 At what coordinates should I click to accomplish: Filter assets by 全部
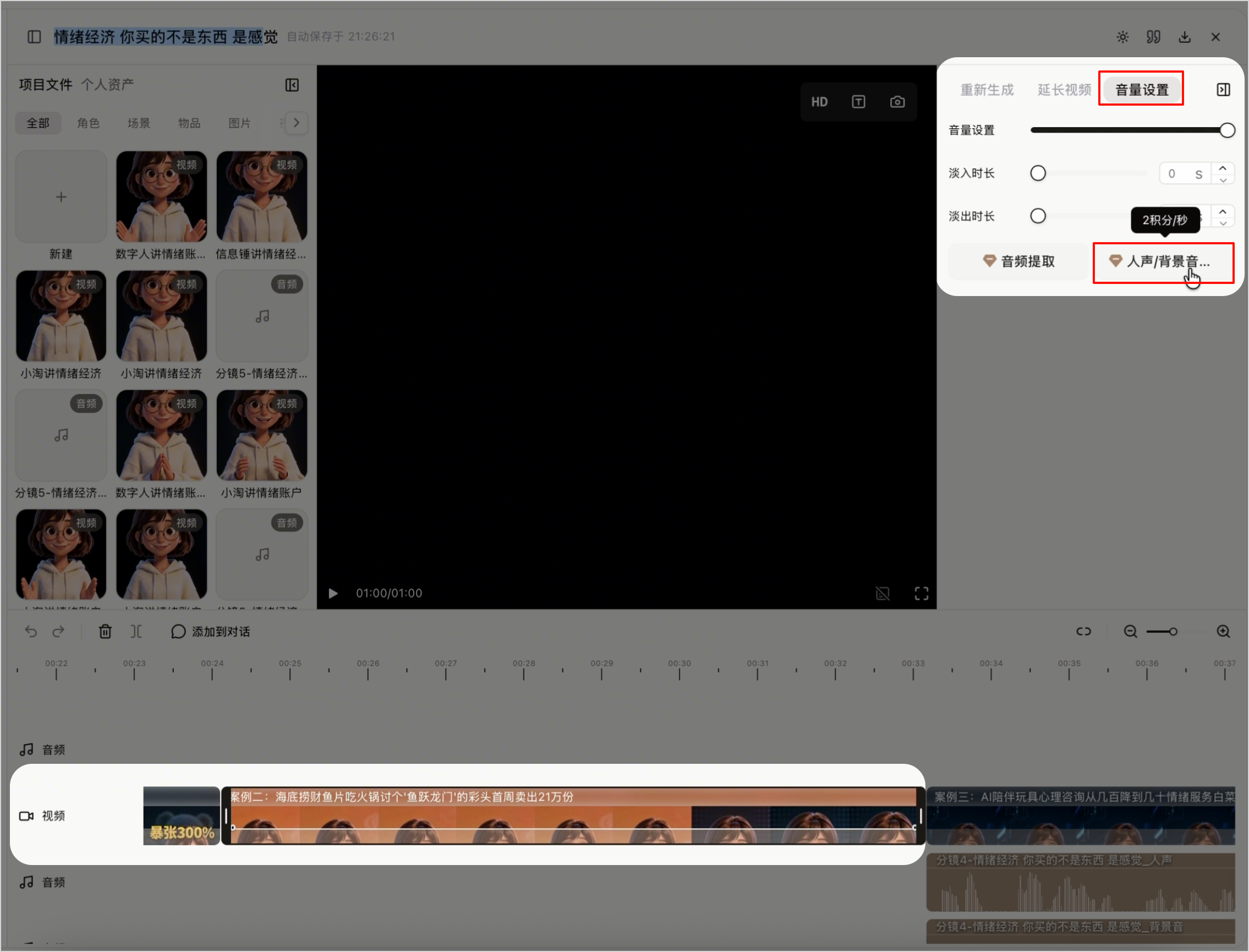click(38, 123)
